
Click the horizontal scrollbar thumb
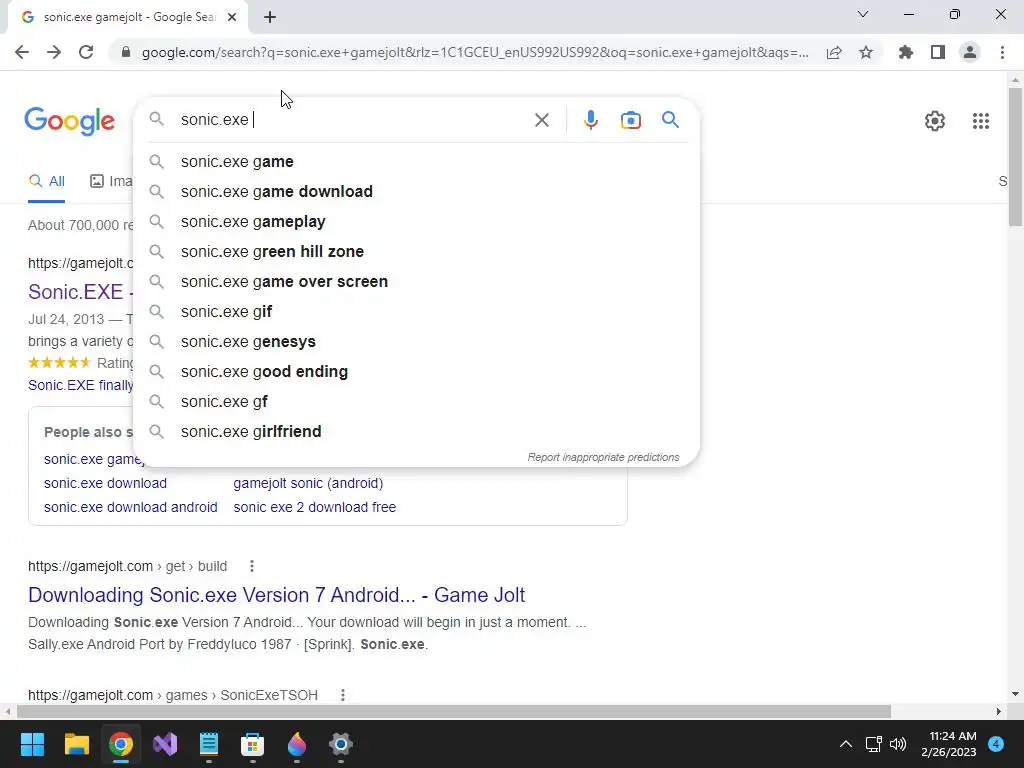pyautogui.click(x=454, y=711)
